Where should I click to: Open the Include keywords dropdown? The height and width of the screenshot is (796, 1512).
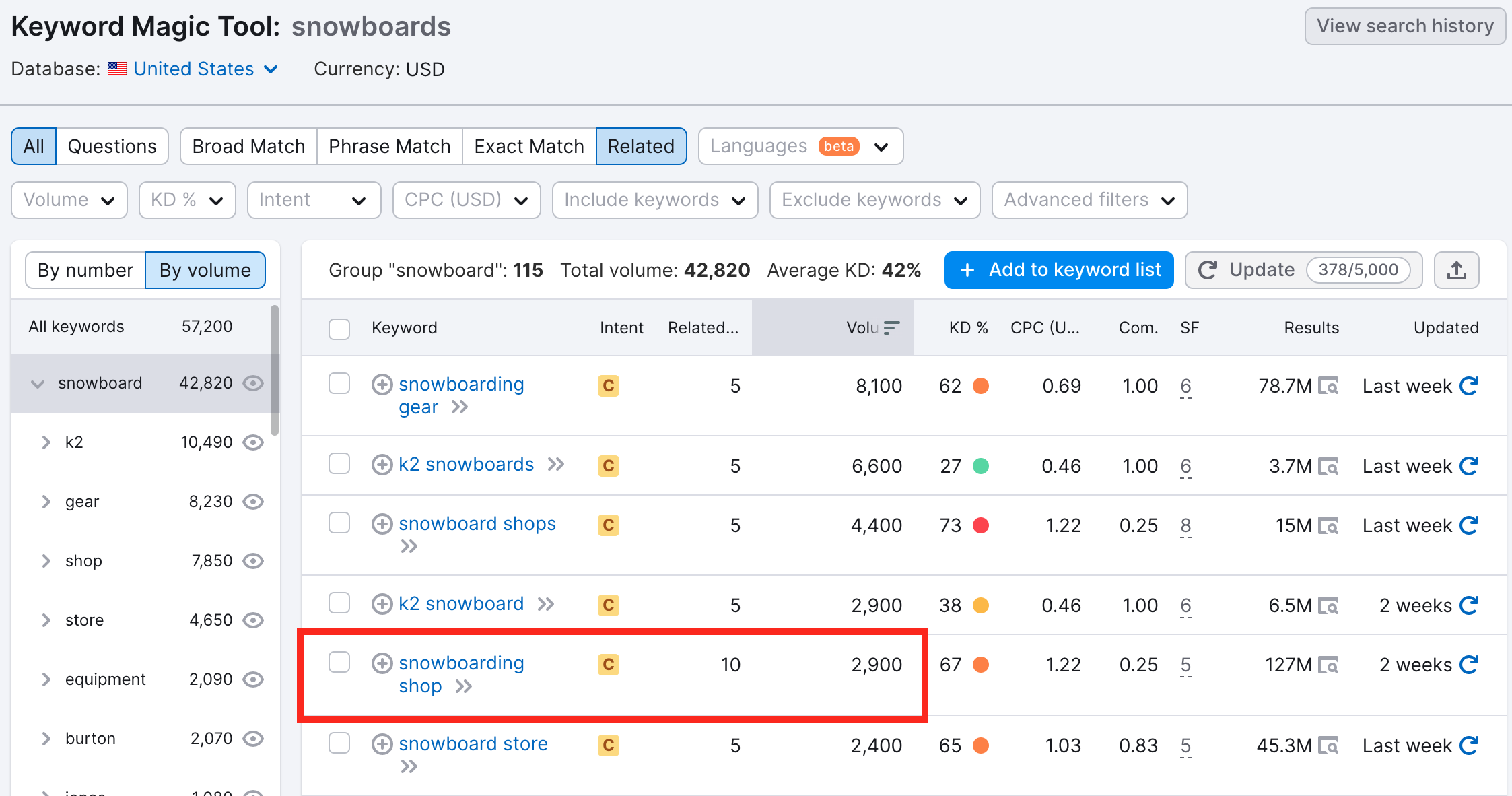655,200
